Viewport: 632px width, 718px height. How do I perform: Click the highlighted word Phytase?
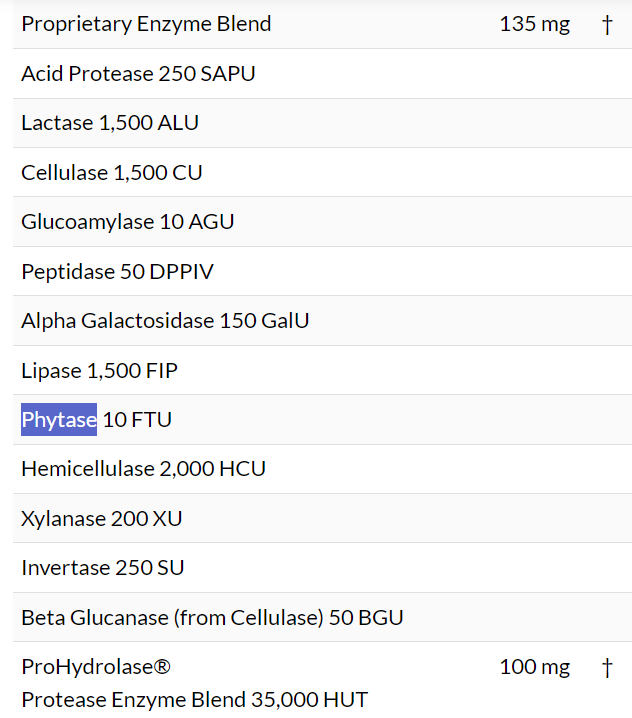[x=59, y=420]
